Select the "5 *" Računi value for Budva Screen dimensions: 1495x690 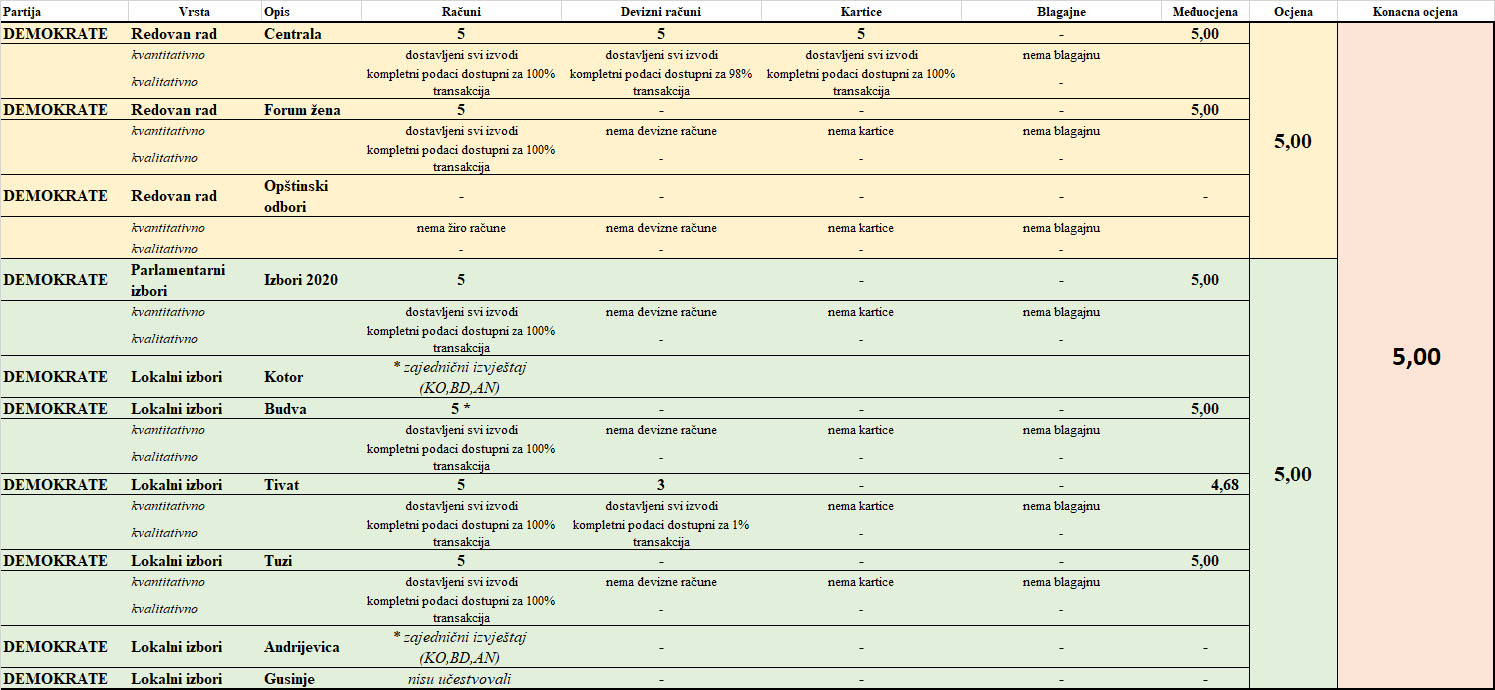coord(461,409)
